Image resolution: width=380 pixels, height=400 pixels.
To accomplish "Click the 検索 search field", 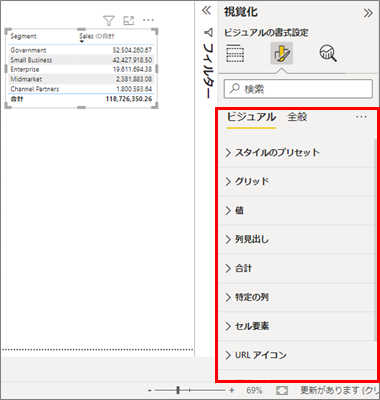I will coord(298,89).
